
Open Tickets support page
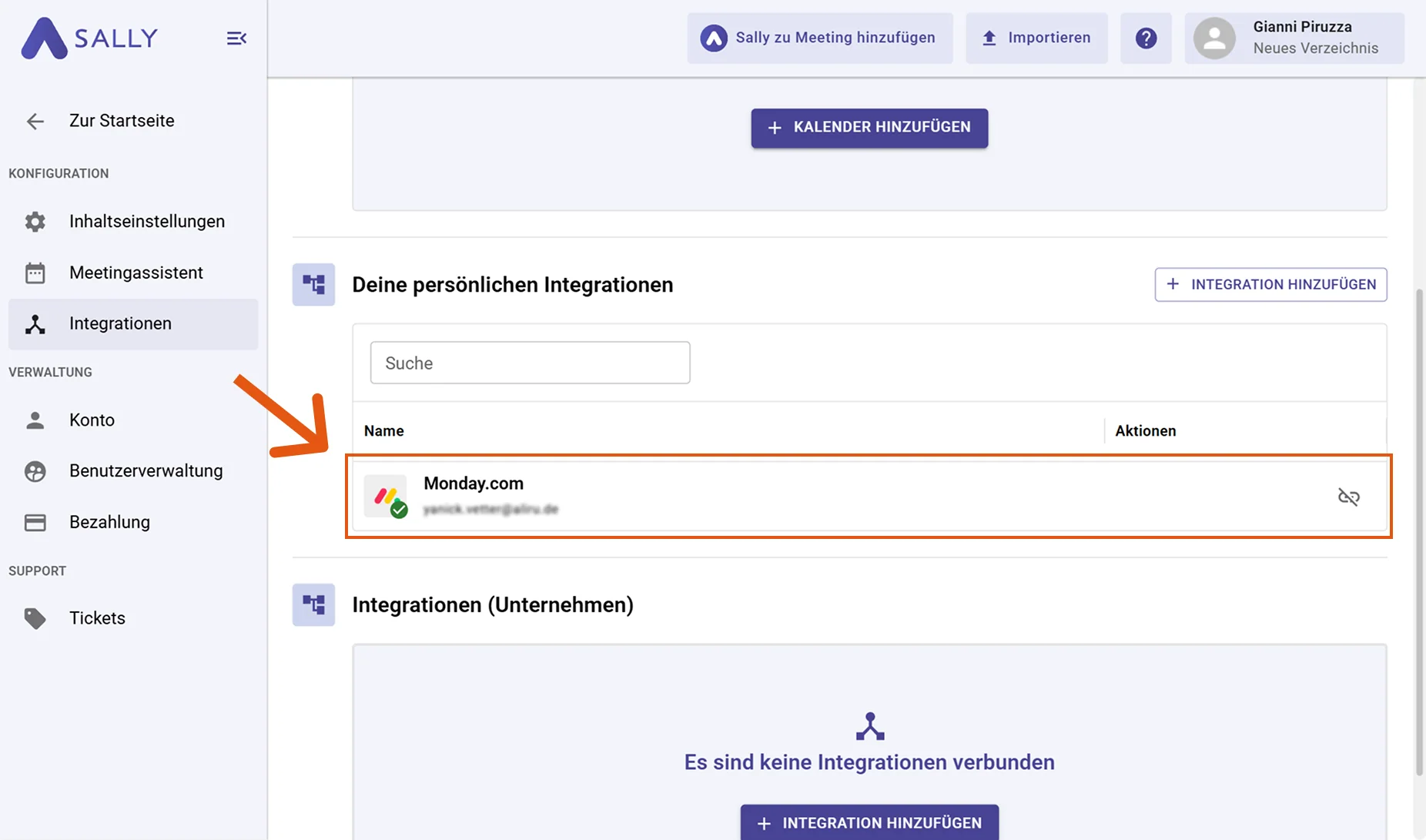point(133,618)
